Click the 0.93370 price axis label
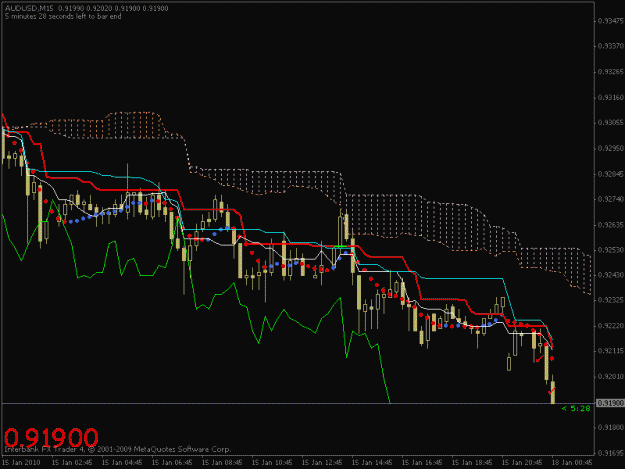 611,46
